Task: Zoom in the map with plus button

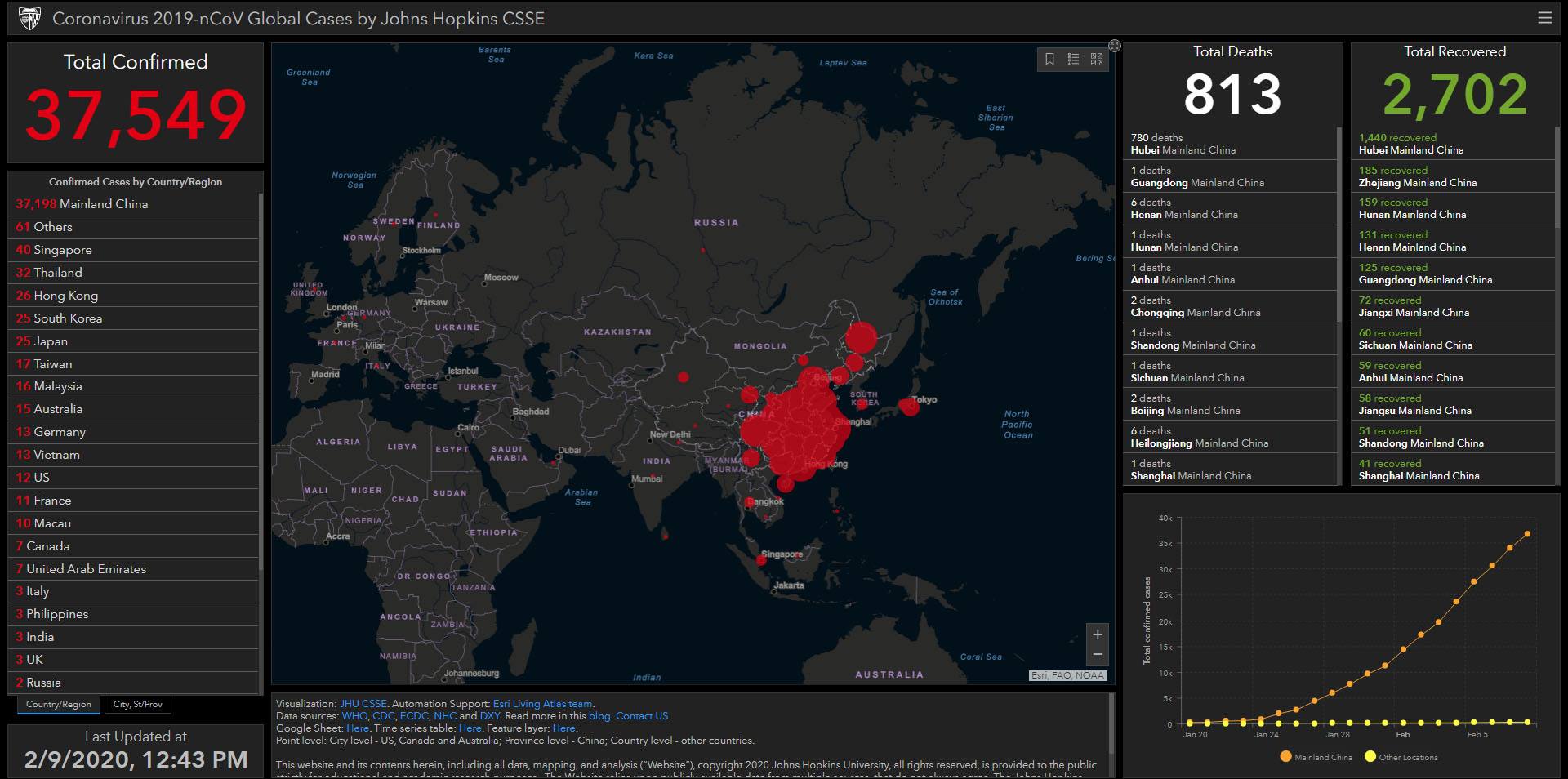Action: click(1098, 634)
